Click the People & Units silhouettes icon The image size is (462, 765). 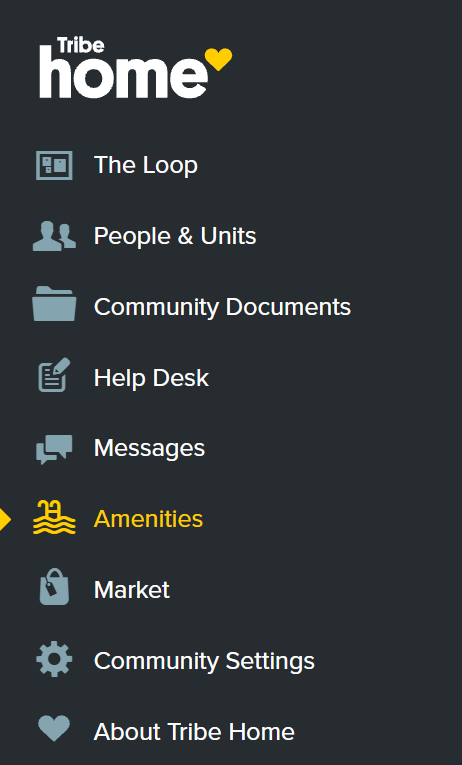click(x=54, y=236)
